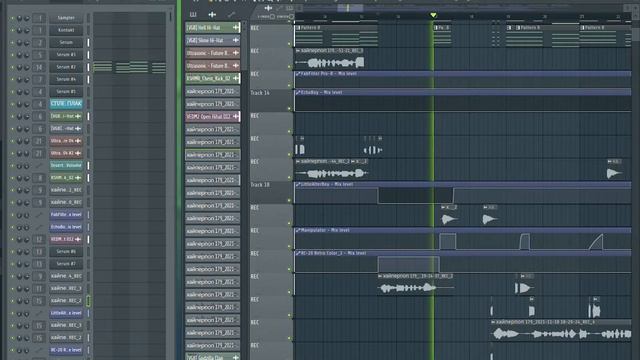Open the EchoBoy Mix level clip menu
Screen dimensions: 640x360
[x=298, y=93]
